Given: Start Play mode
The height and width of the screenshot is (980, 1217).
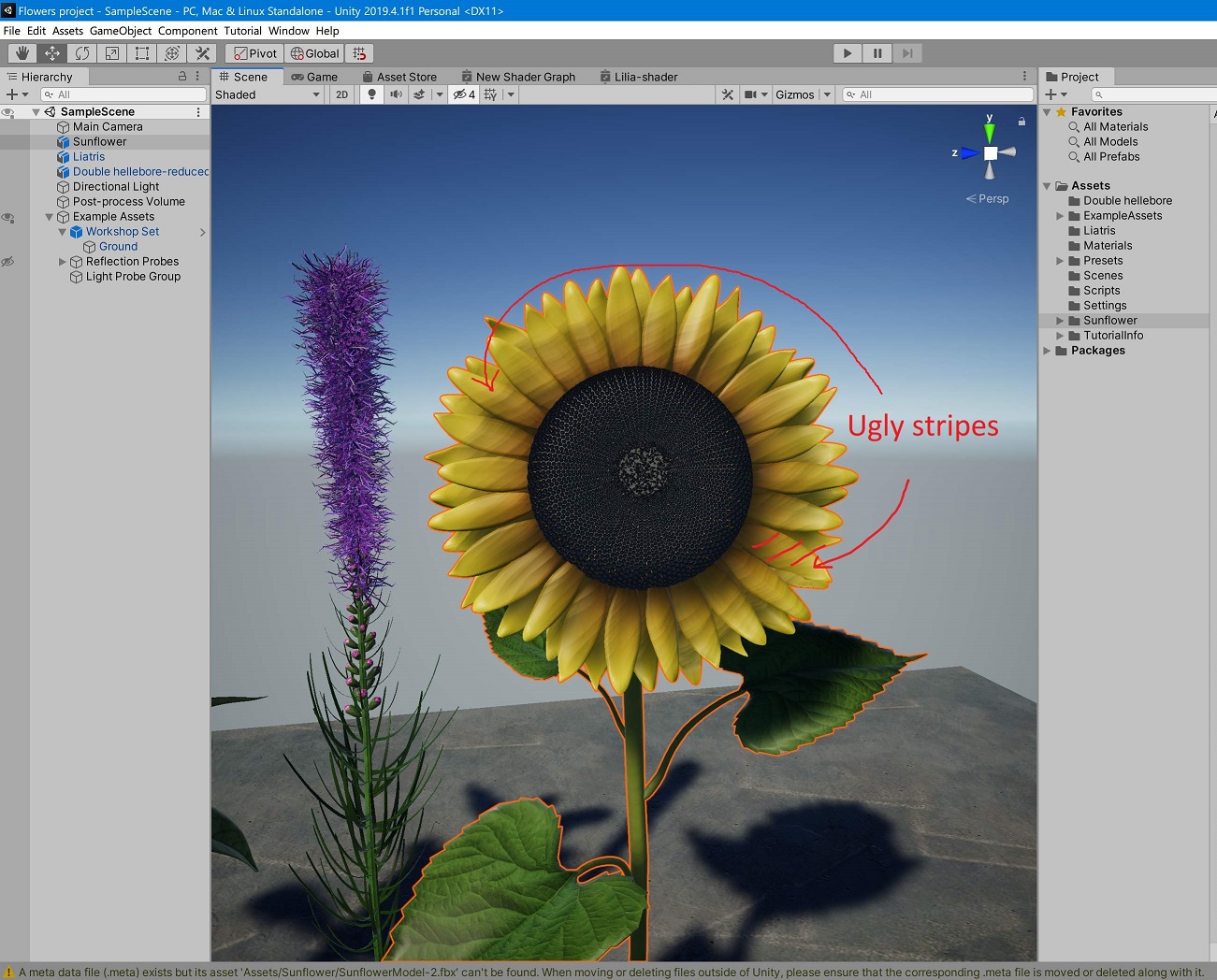Looking at the screenshot, I should coord(848,53).
